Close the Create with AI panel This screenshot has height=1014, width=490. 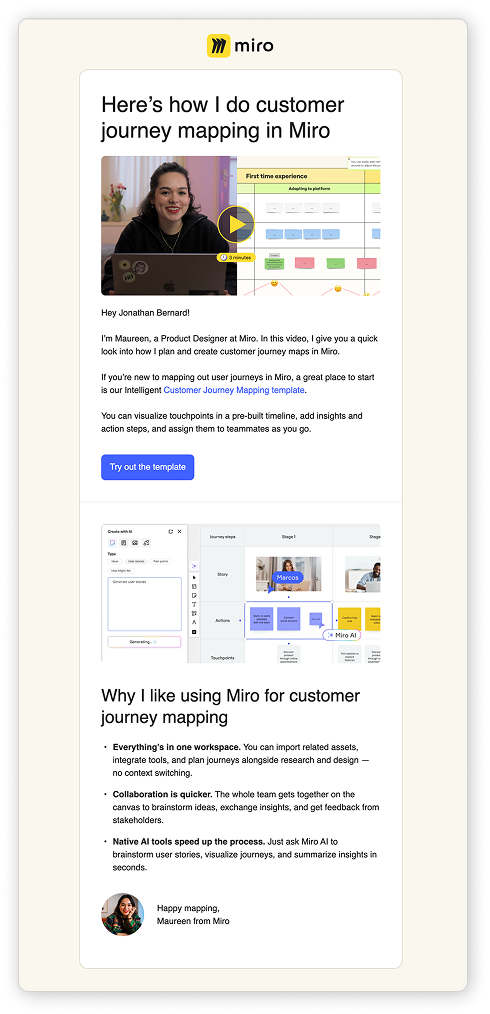tap(179, 532)
